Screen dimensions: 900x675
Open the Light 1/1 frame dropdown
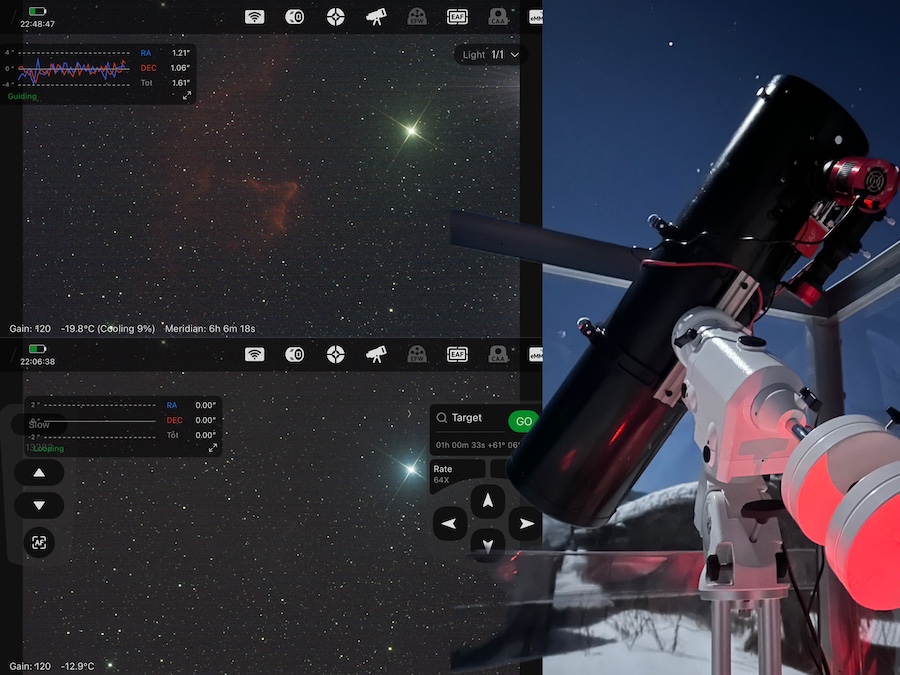(490, 55)
